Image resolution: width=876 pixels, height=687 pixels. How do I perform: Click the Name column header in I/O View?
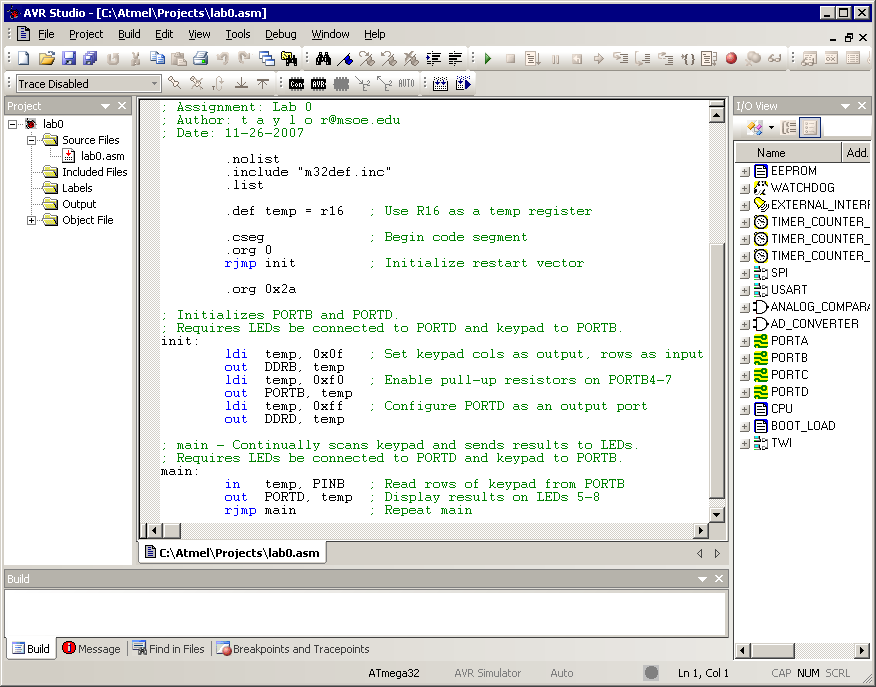click(788, 152)
